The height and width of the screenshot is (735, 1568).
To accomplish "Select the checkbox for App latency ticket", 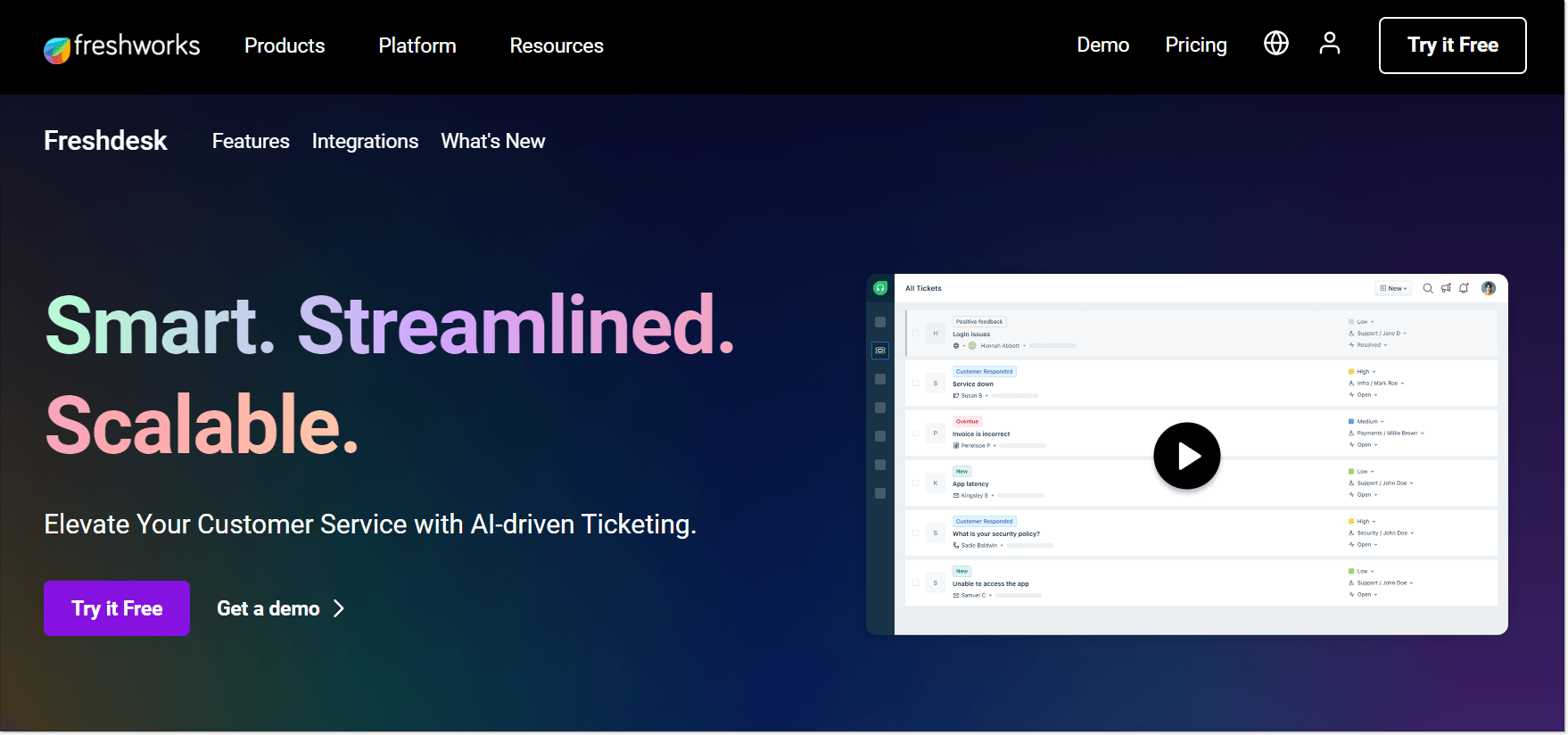I will tap(915, 483).
